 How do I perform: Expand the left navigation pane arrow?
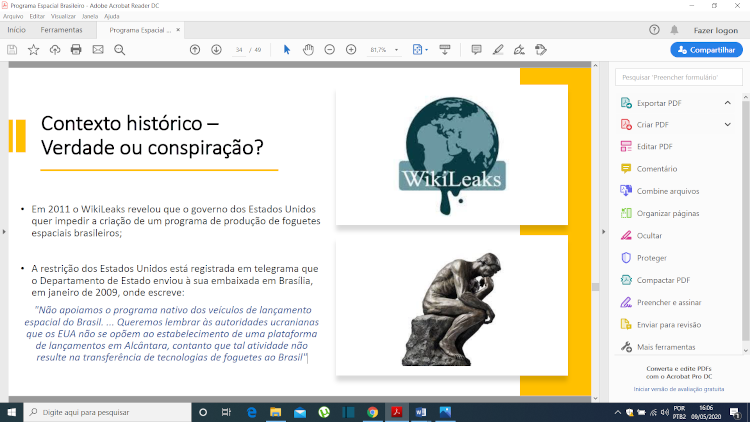click(x=4, y=232)
